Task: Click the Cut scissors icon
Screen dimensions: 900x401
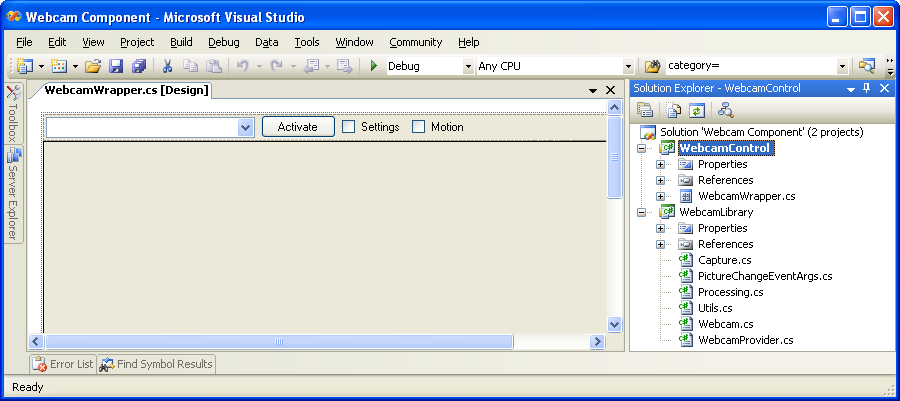Action: point(168,66)
